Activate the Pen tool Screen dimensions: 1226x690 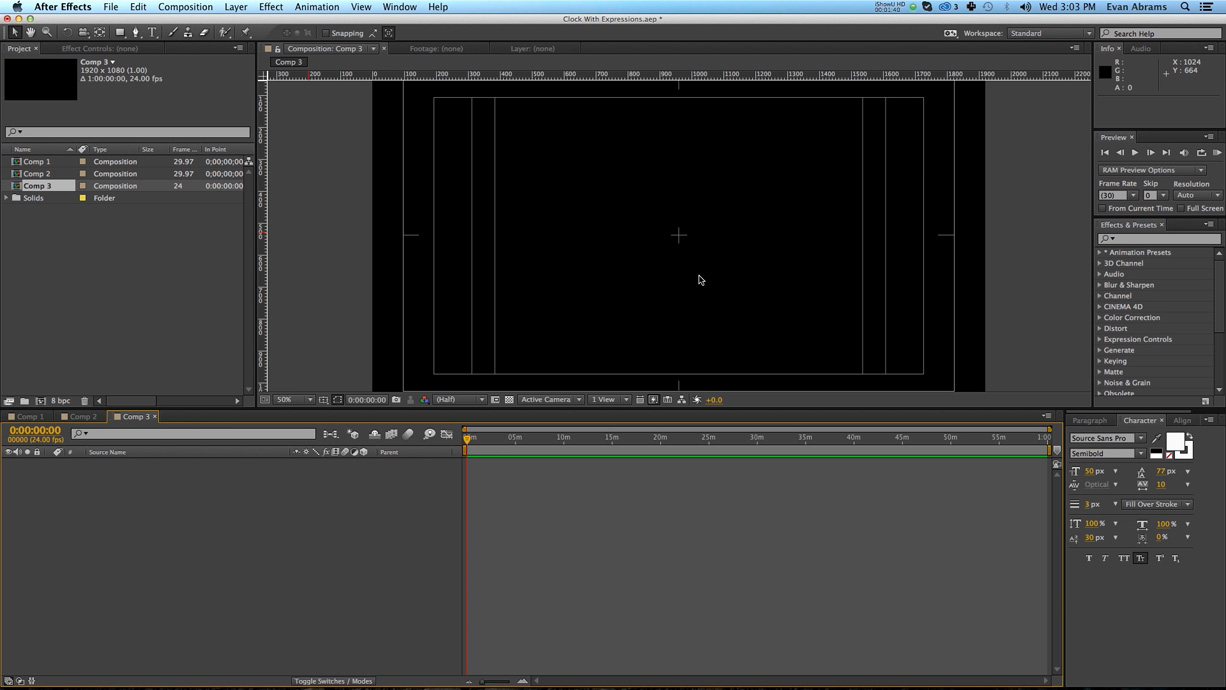[x=136, y=31]
